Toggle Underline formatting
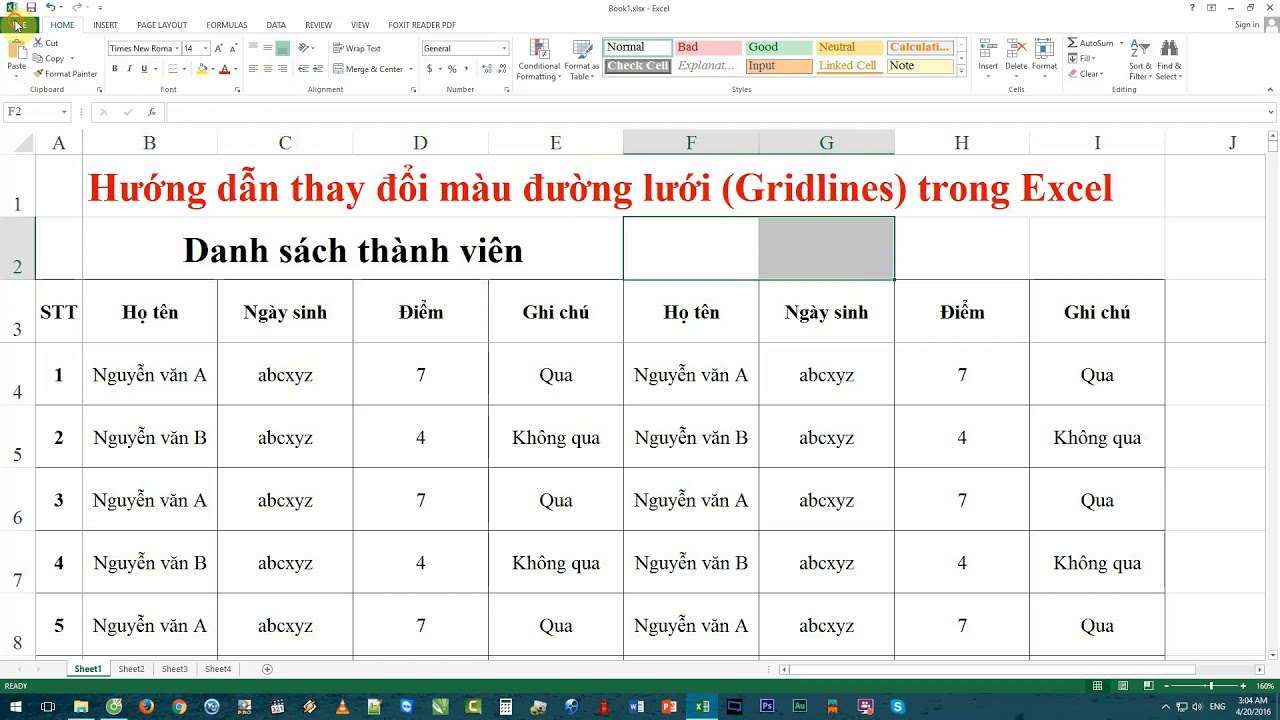The height and width of the screenshot is (720, 1280). [144, 69]
